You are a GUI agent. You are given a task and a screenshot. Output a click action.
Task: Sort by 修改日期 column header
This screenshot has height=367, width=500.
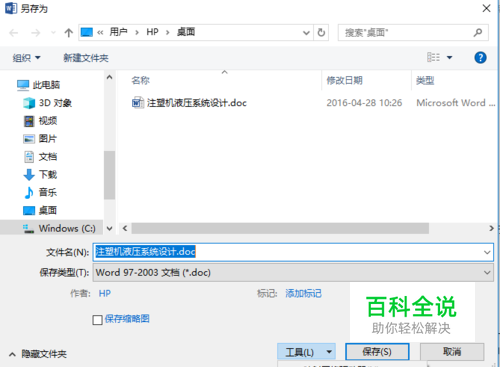coord(344,80)
